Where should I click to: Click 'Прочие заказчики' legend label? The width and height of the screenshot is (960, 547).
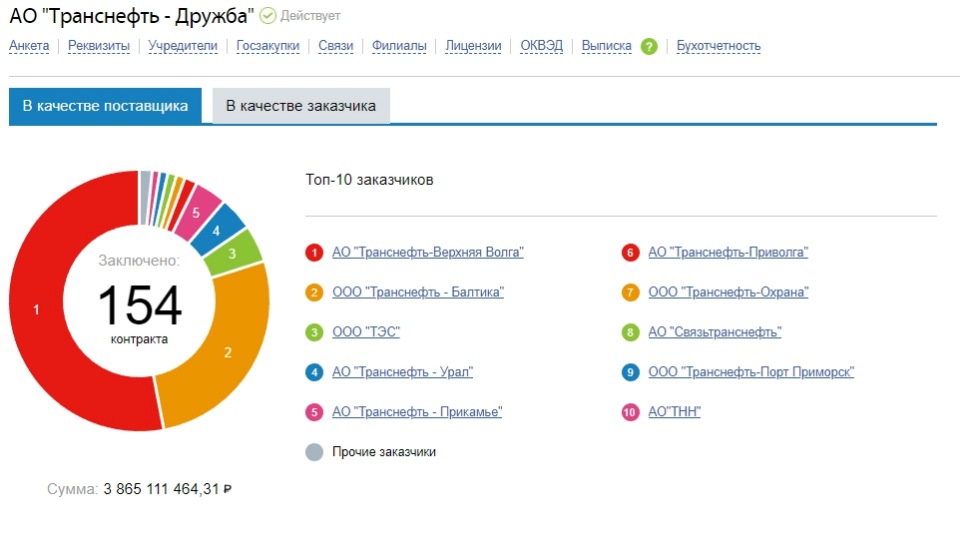click(384, 452)
